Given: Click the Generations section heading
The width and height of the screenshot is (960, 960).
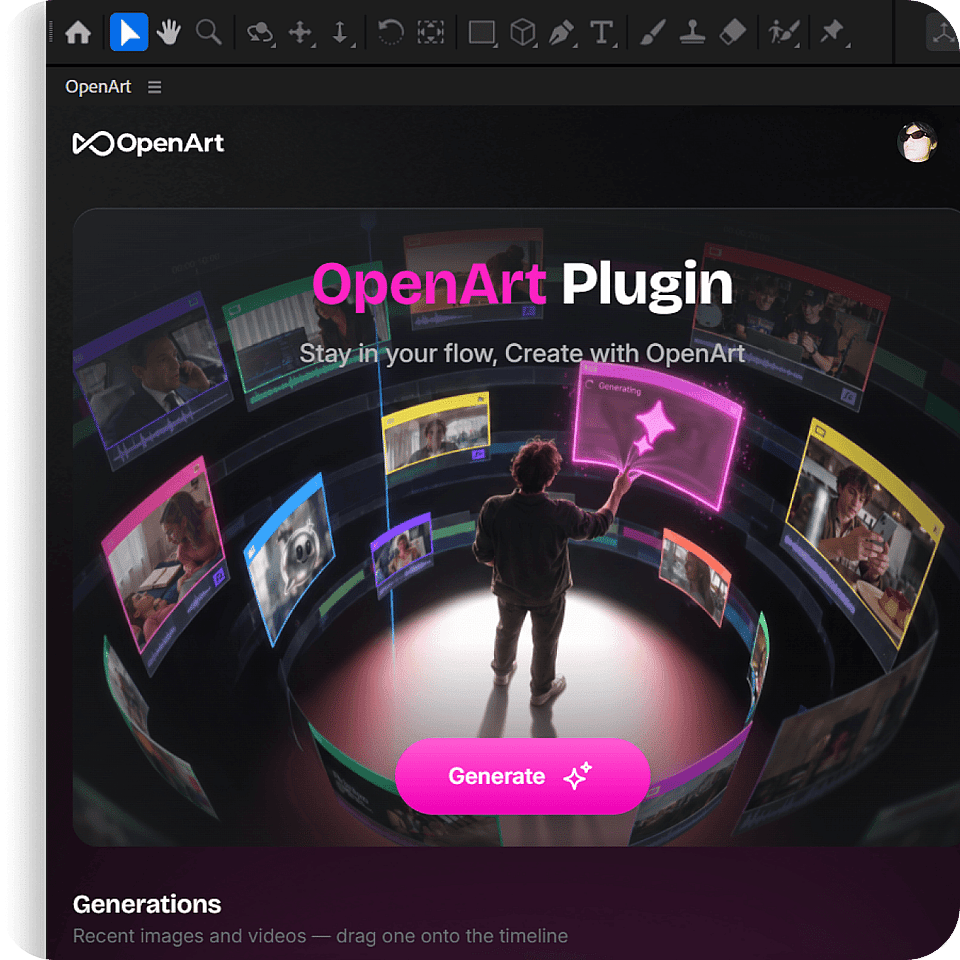Looking at the screenshot, I should point(147,904).
